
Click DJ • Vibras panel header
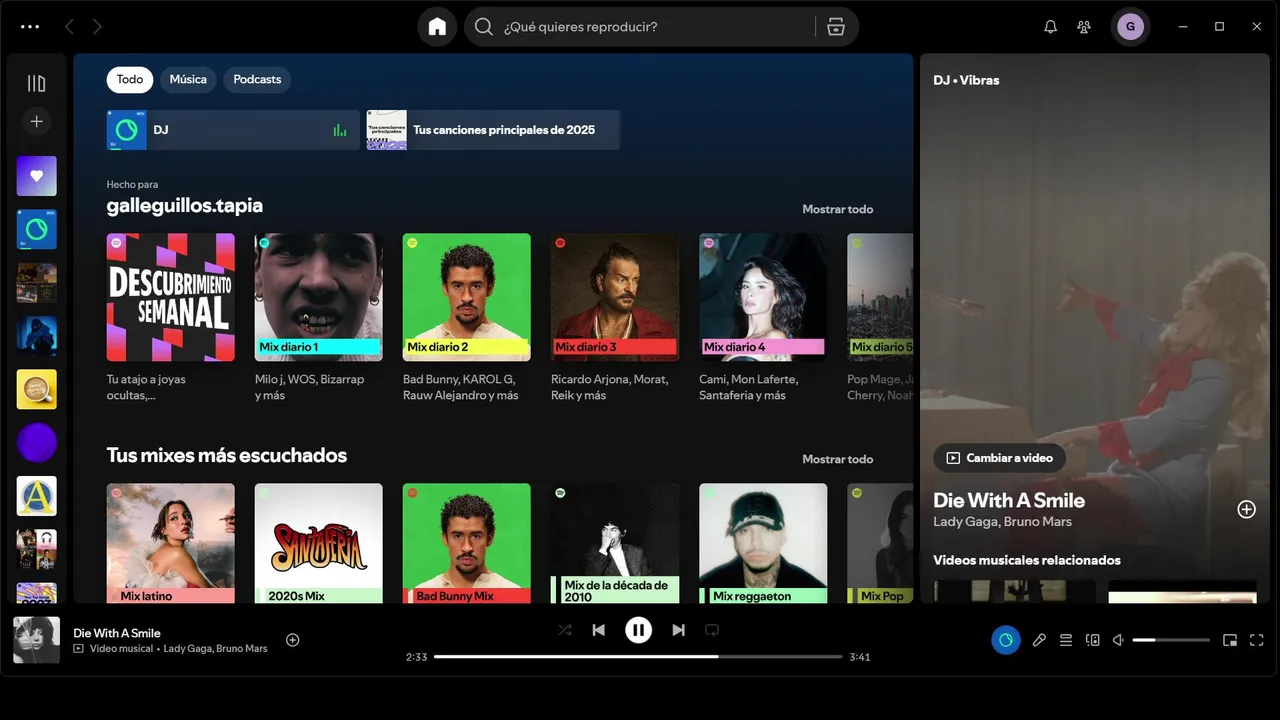(966, 80)
